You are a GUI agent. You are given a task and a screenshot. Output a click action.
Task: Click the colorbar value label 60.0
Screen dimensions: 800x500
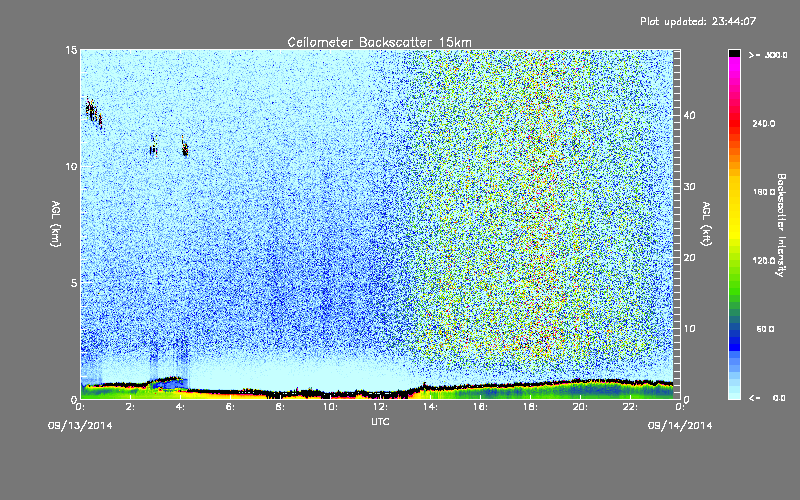coord(765,329)
